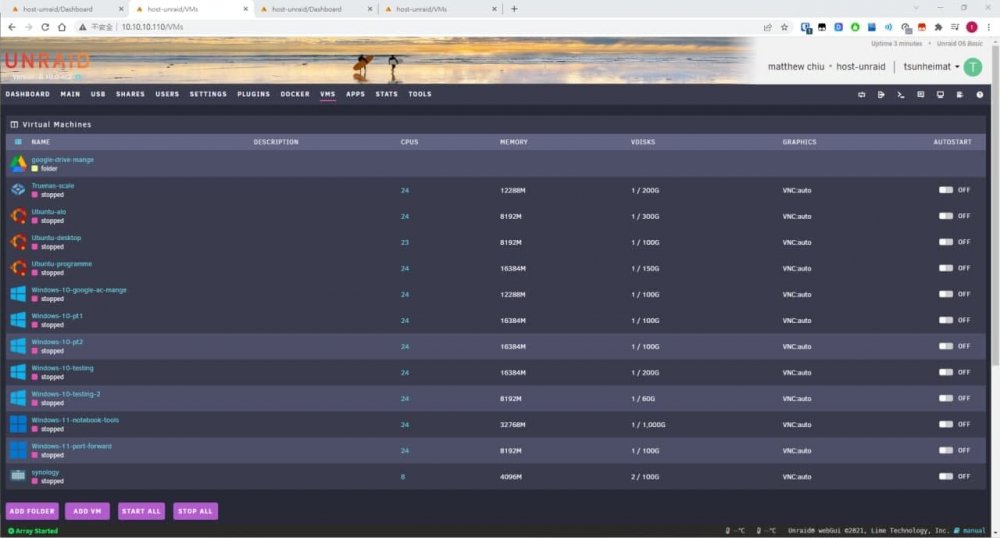This screenshot has height=538, width=1000.
Task: Click the Ubuntu-desktop VM icon
Action: tap(18, 242)
